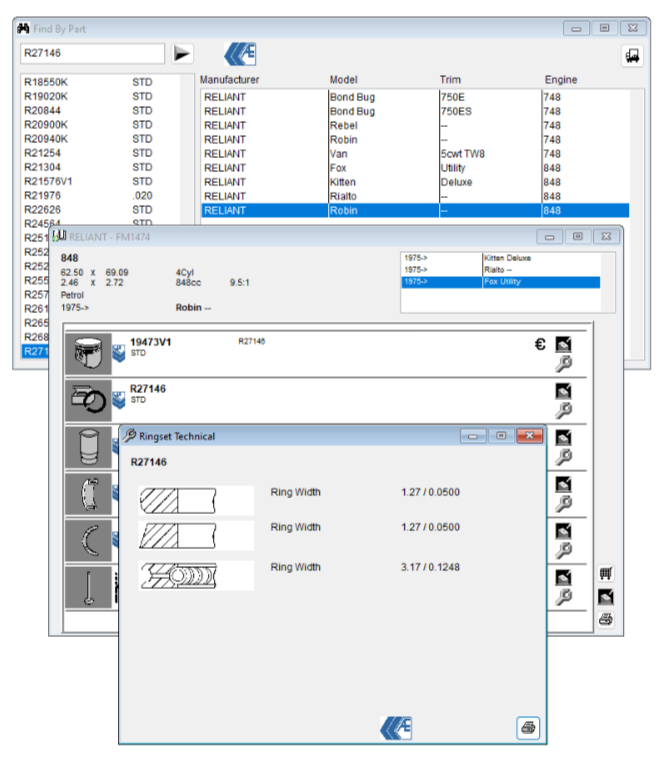Click the 3.17 / 0.1248 ring width value
665x758 pixels.
[430, 567]
